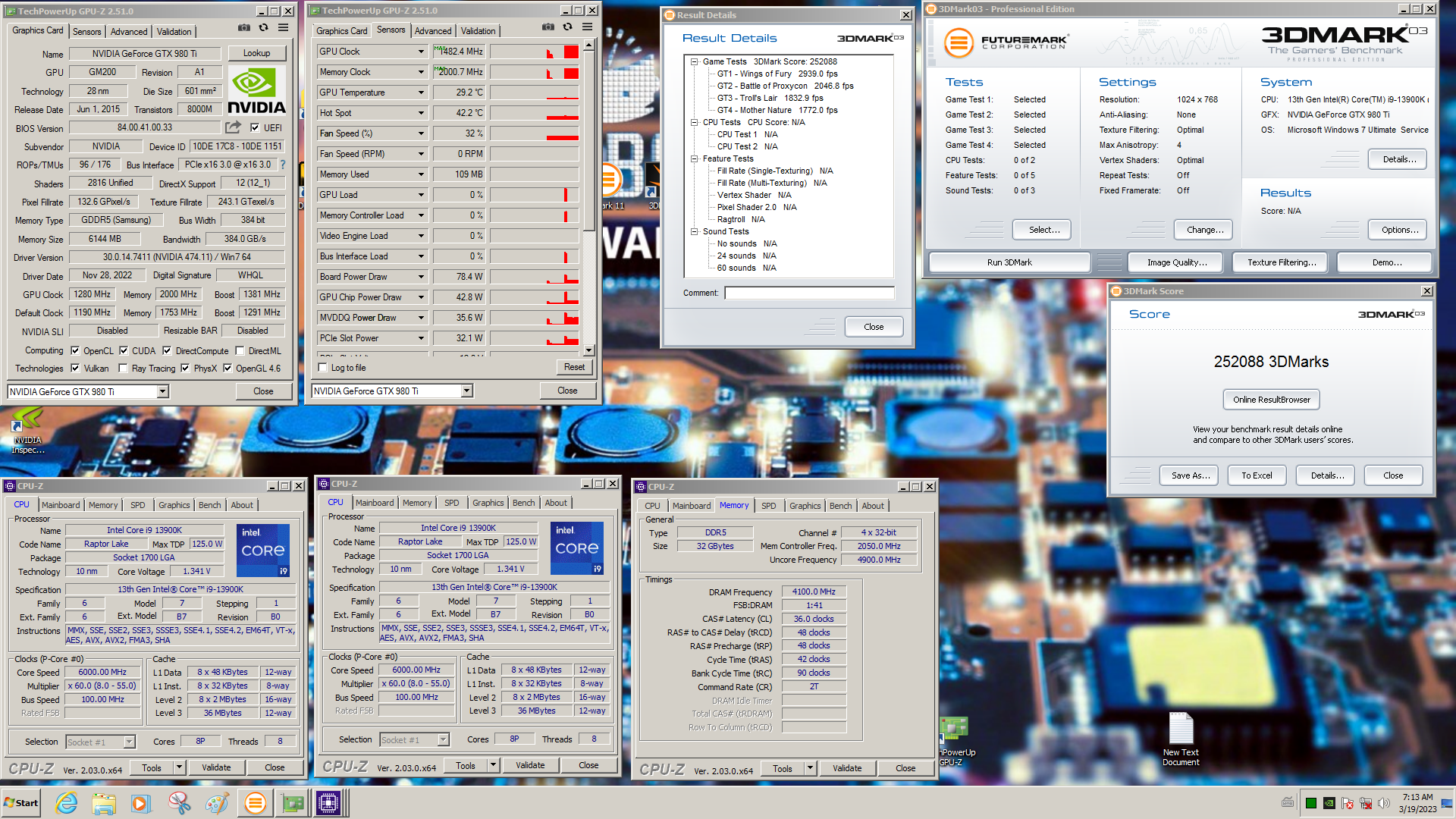The height and width of the screenshot is (819, 1456).
Task: Open the NVIDIA Inspector desktop shortcut
Action: click(x=27, y=430)
